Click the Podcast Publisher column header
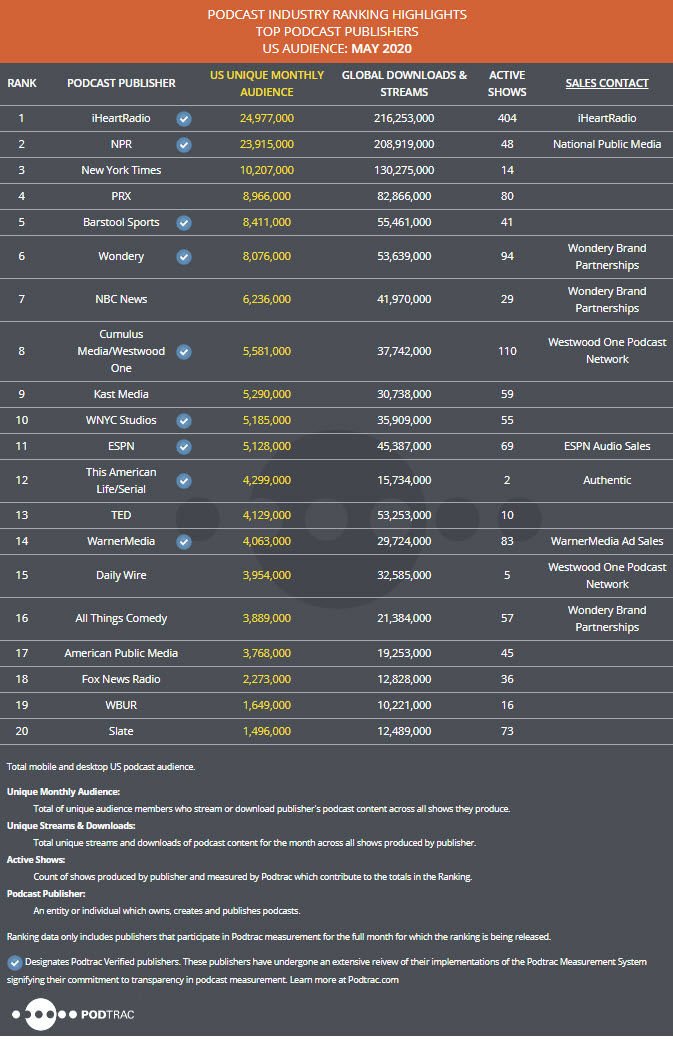 121,83
